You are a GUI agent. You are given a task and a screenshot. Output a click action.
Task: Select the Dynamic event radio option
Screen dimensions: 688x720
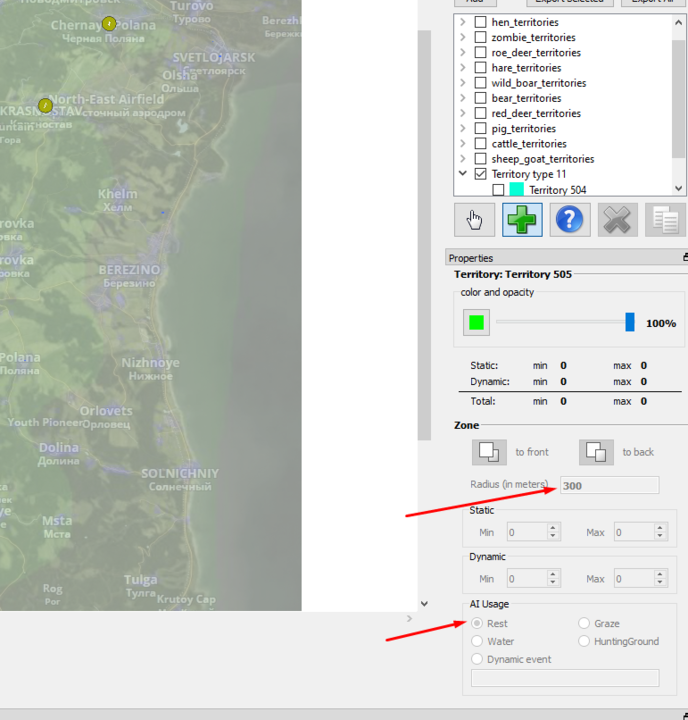(x=477, y=659)
